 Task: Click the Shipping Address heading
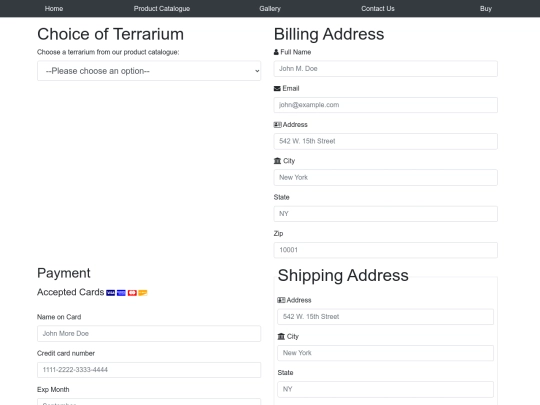(343, 275)
